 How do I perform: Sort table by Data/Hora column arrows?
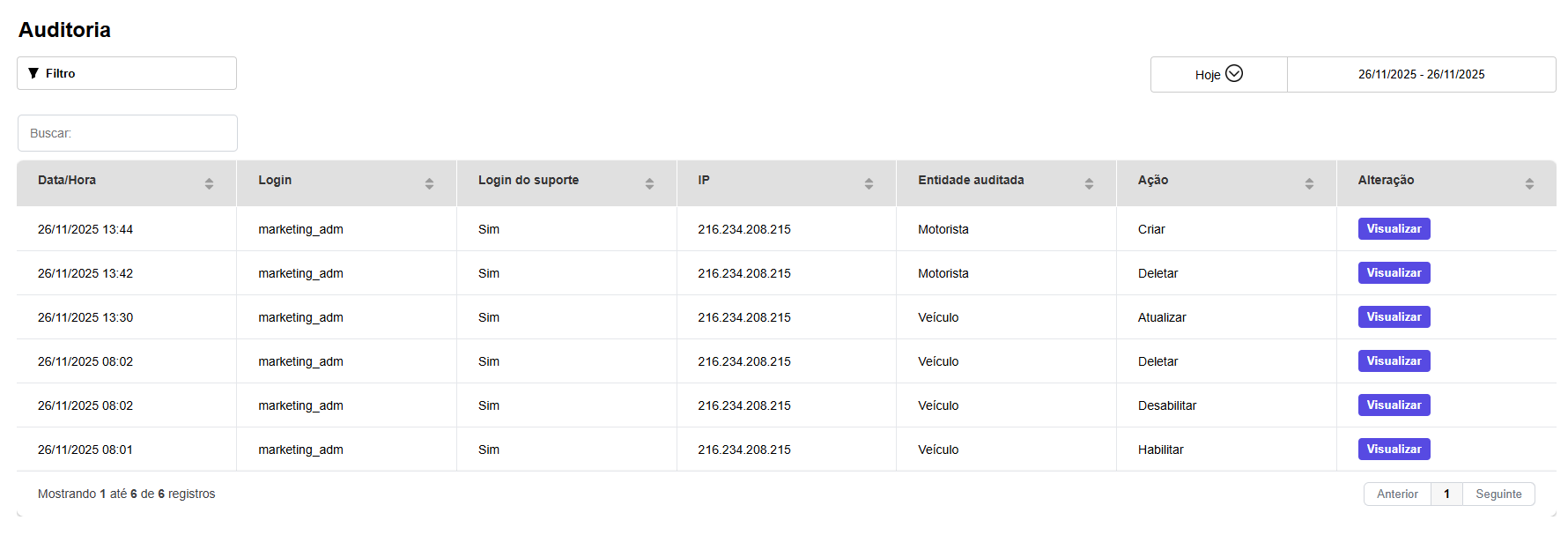point(209,183)
